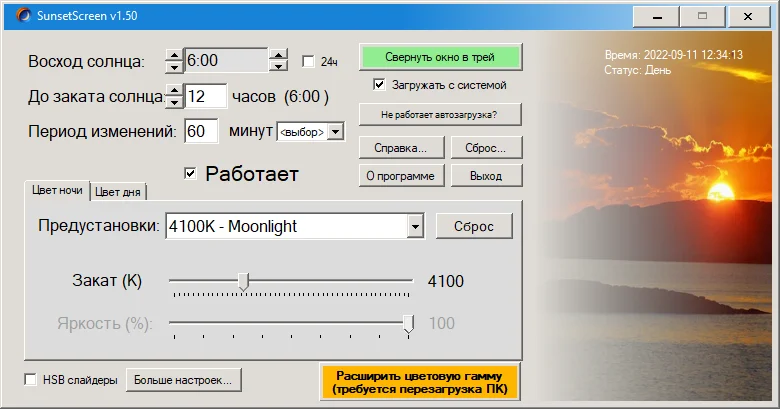Click orange Расширить цветовую гамму button

[419, 382]
